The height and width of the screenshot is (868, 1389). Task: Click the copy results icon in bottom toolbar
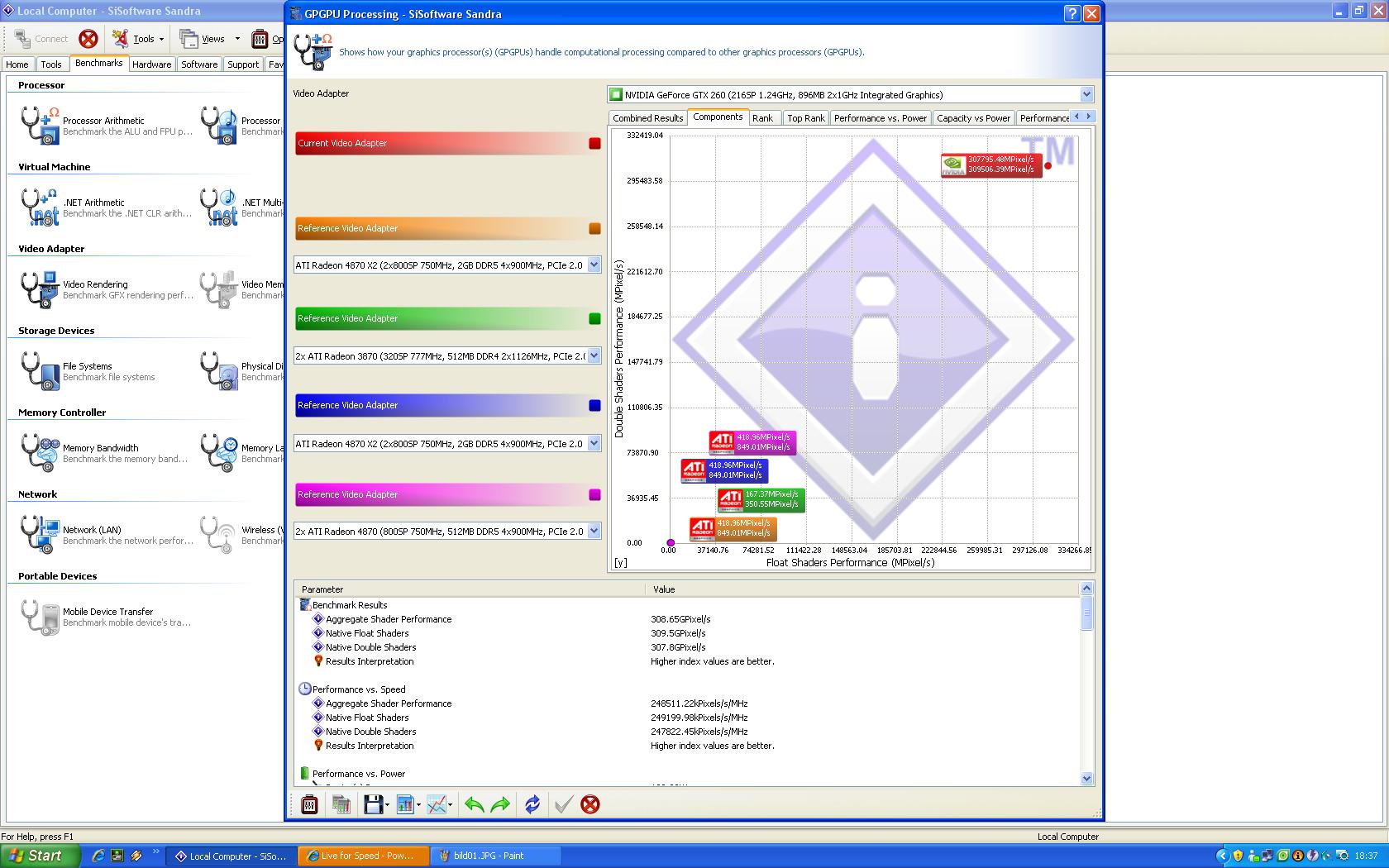[x=341, y=804]
